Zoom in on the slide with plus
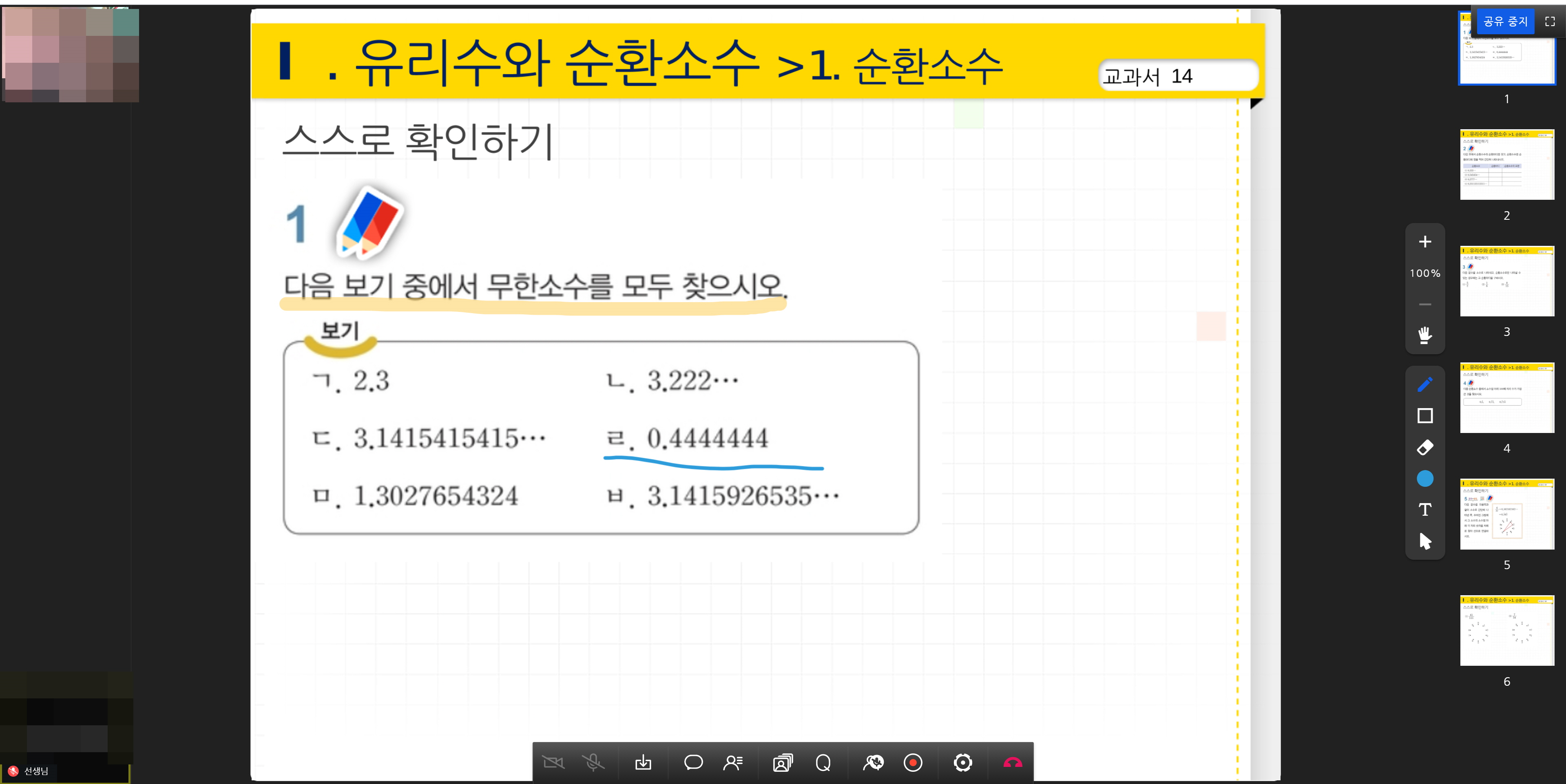Viewport: 1566px width, 784px height. pos(1425,242)
